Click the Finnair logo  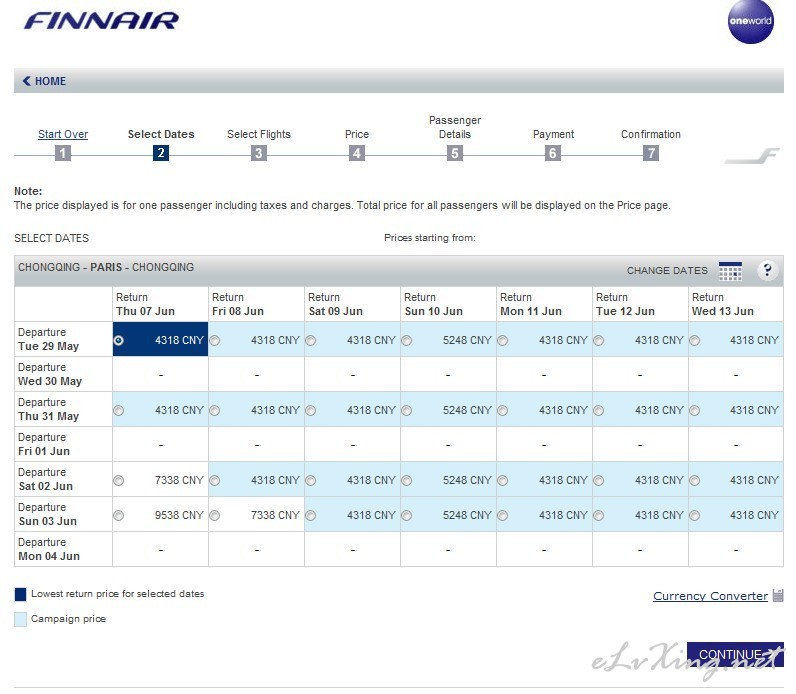[101, 21]
